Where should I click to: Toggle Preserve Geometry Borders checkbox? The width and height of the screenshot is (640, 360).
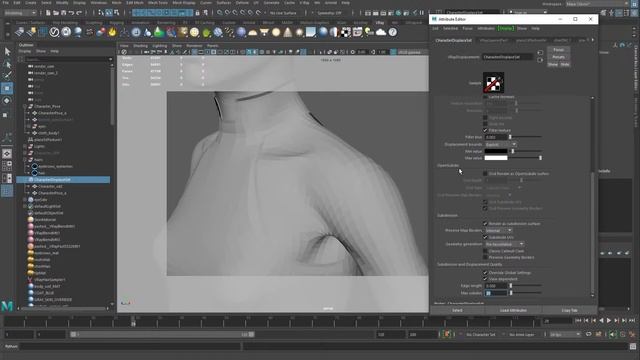[485, 258]
